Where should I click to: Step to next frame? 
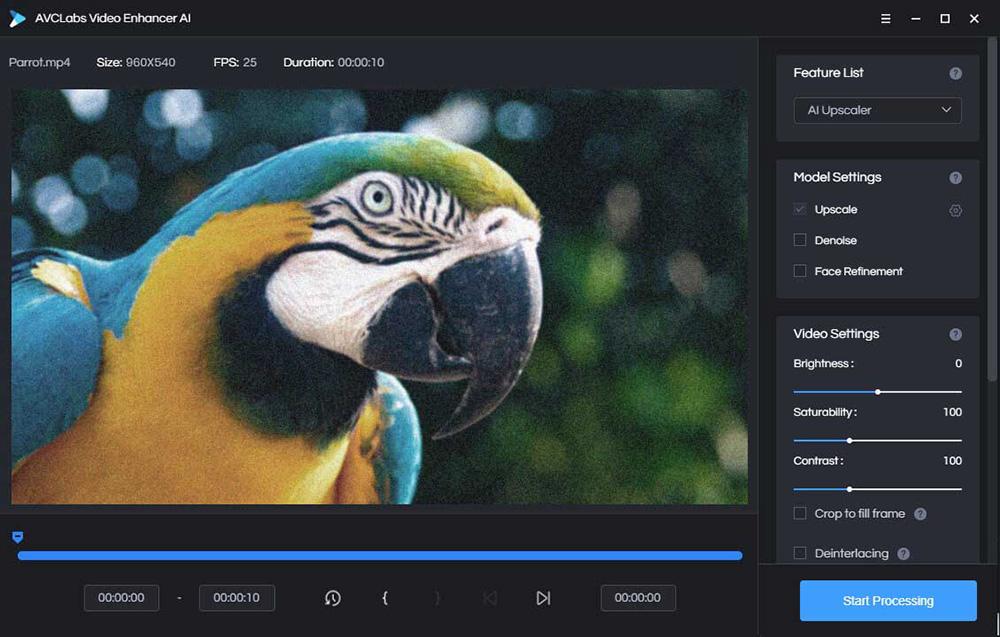pos(543,597)
